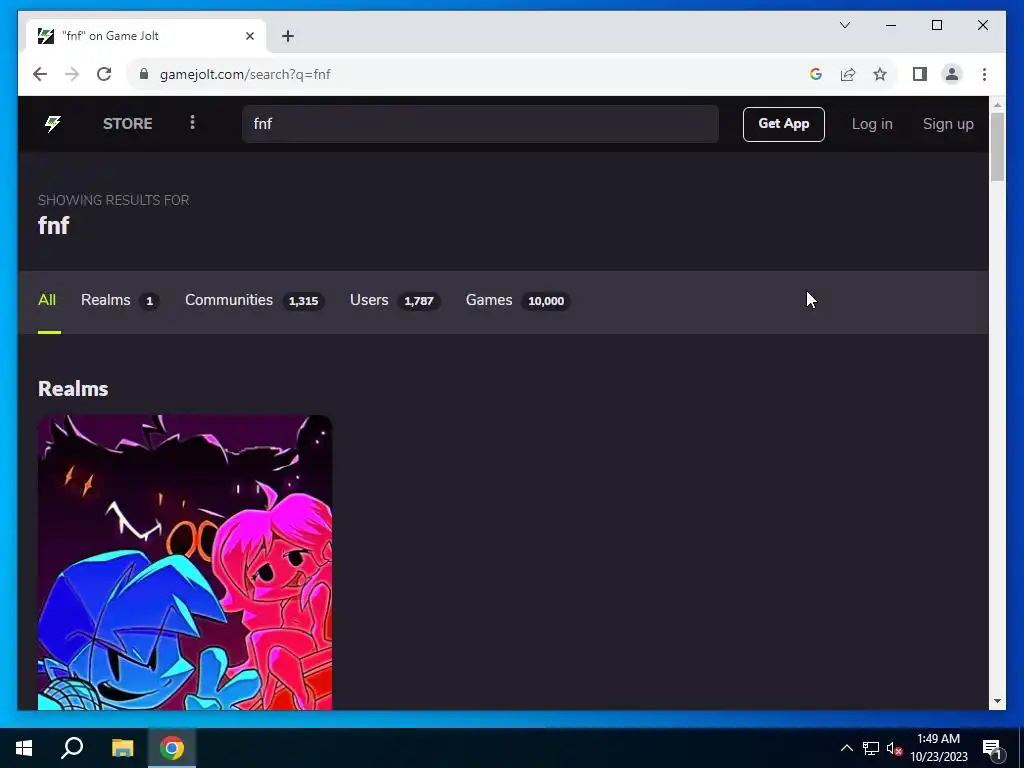This screenshot has height=768, width=1024.
Task: Click the Communities count badge 1,315
Action: pos(304,301)
